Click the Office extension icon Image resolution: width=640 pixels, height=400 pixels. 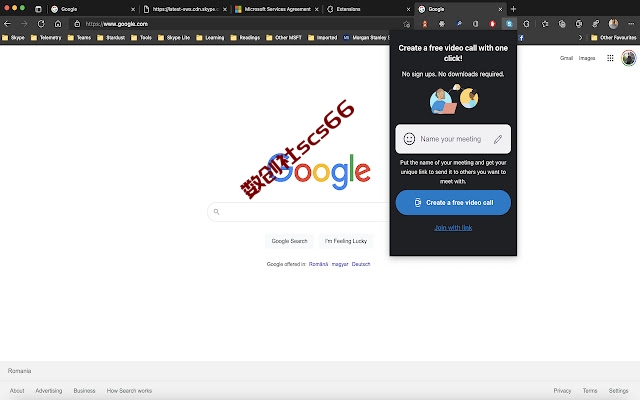(476, 24)
